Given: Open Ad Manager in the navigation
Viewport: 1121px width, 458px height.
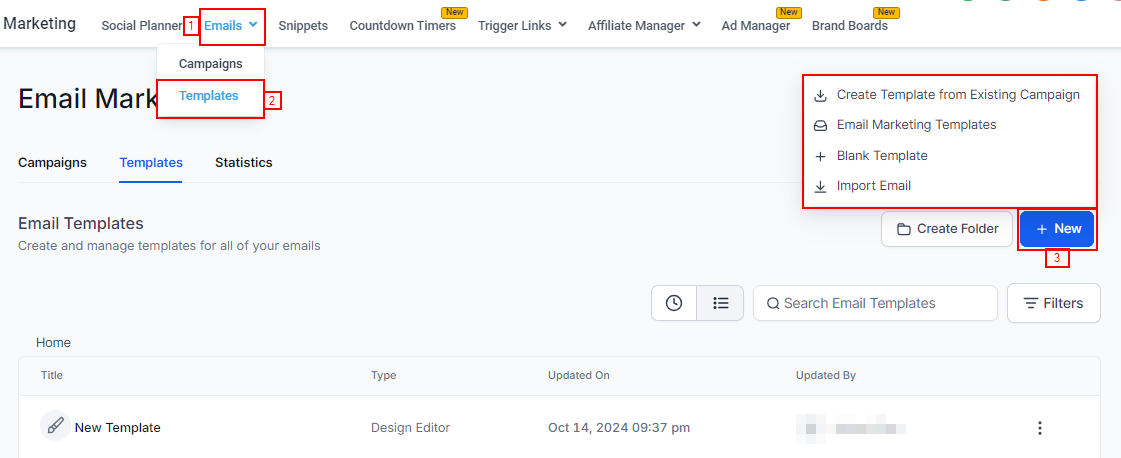Looking at the screenshot, I should pyautogui.click(x=756, y=26).
